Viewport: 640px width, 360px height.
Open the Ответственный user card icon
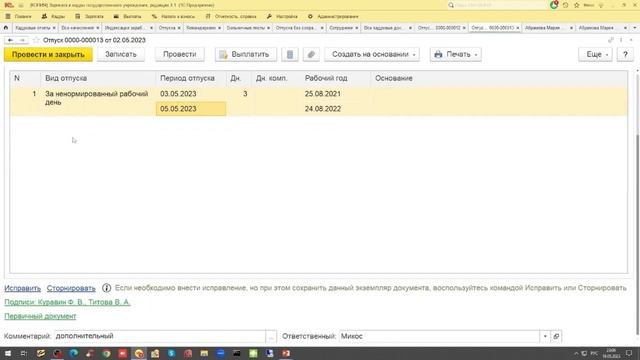coord(556,336)
